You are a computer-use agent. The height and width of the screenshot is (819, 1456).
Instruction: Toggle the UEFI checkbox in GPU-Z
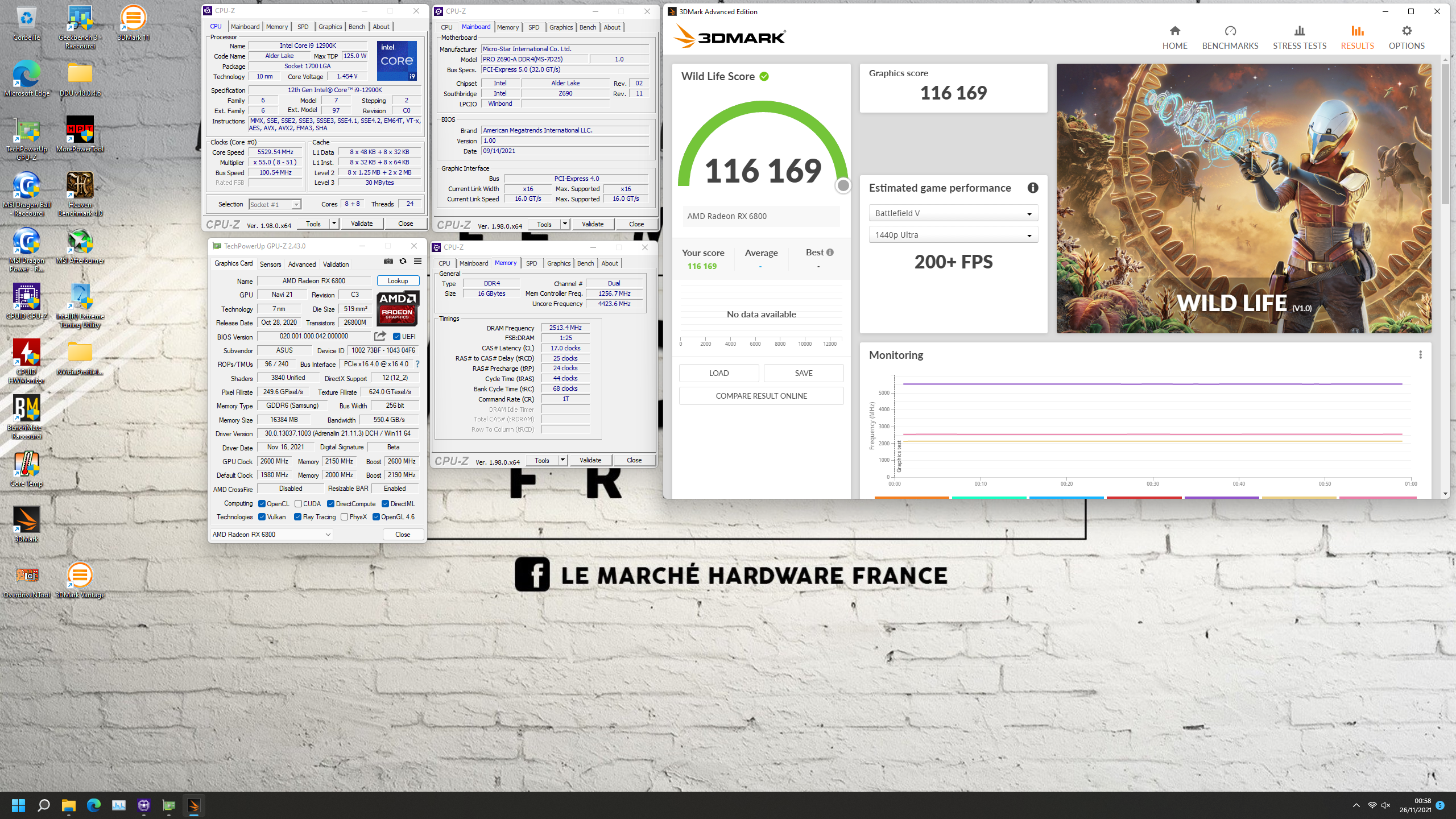click(396, 336)
